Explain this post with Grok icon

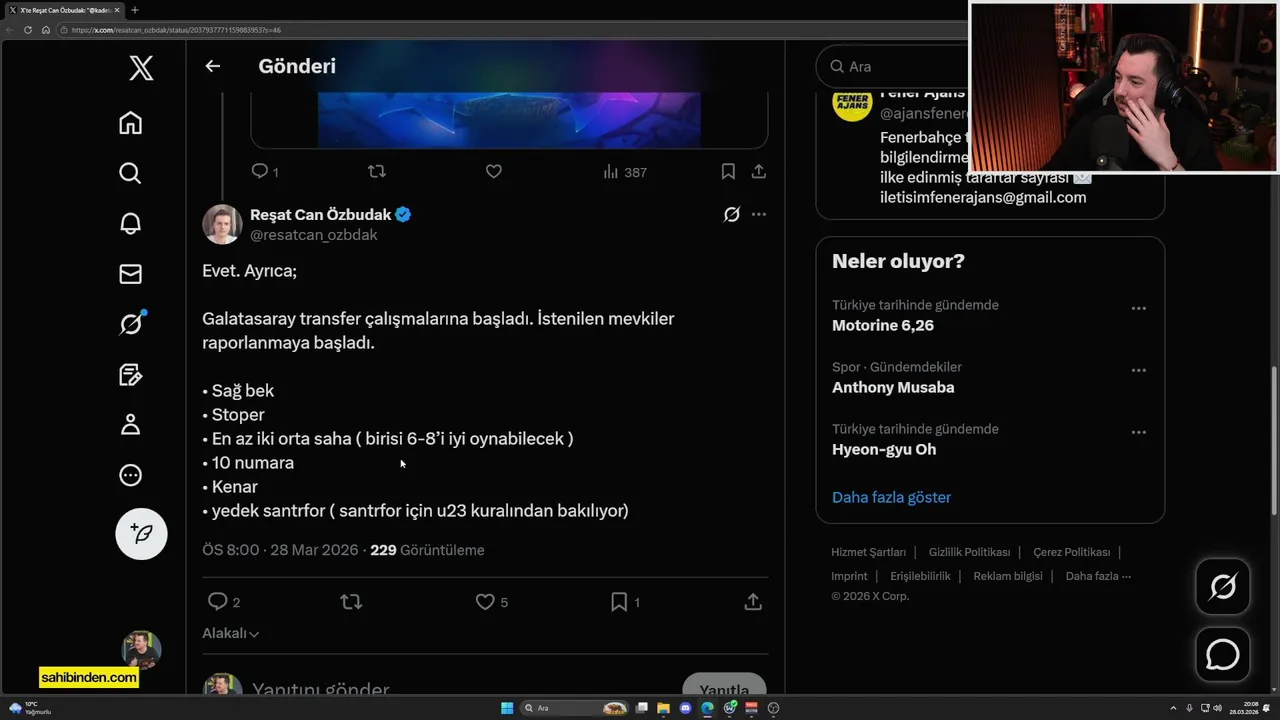tap(732, 214)
